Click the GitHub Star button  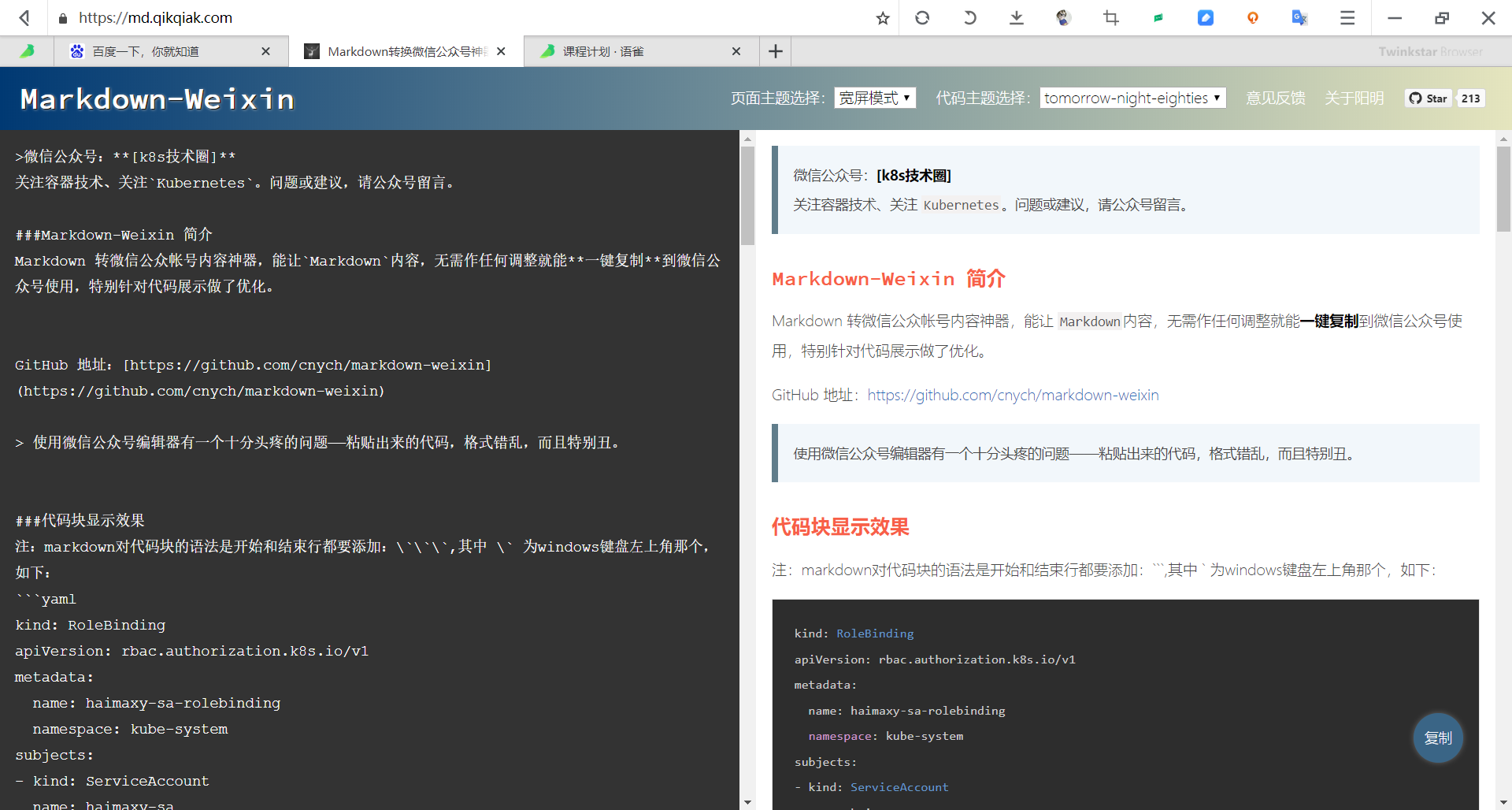1429,98
